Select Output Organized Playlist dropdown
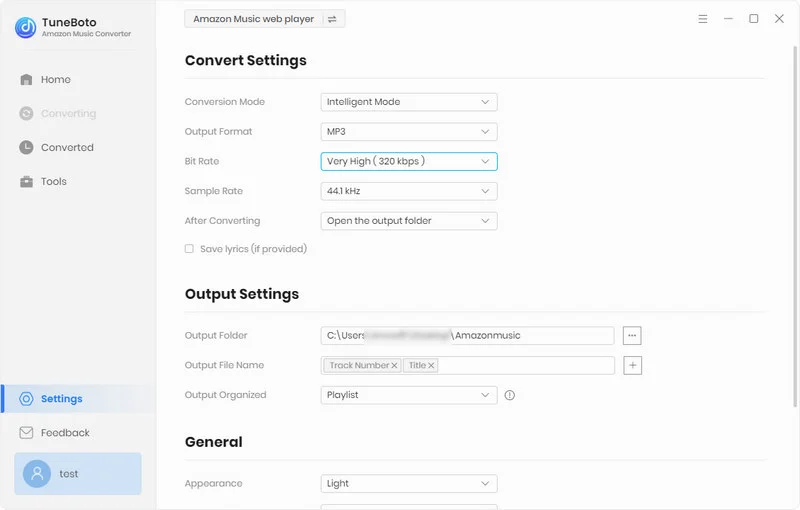 pyautogui.click(x=409, y=395)
